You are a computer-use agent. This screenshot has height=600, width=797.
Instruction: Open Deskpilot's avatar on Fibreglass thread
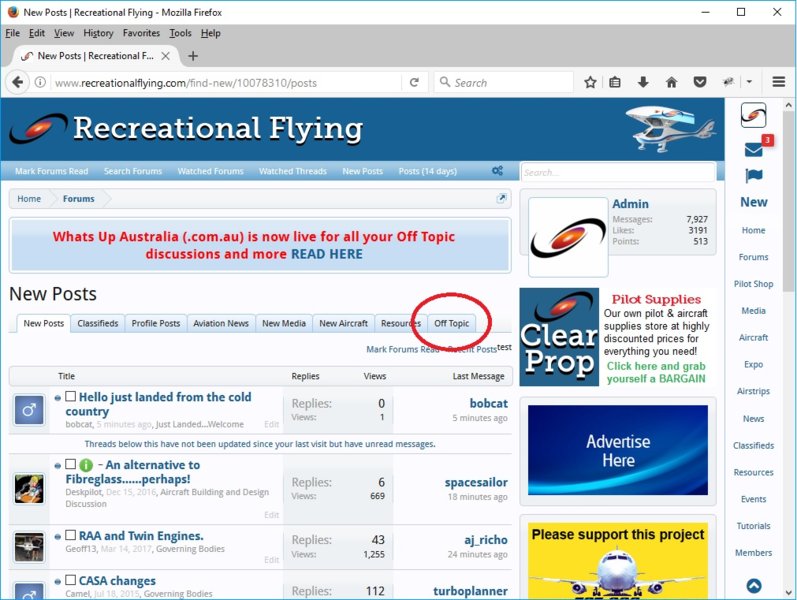(29, 489)
